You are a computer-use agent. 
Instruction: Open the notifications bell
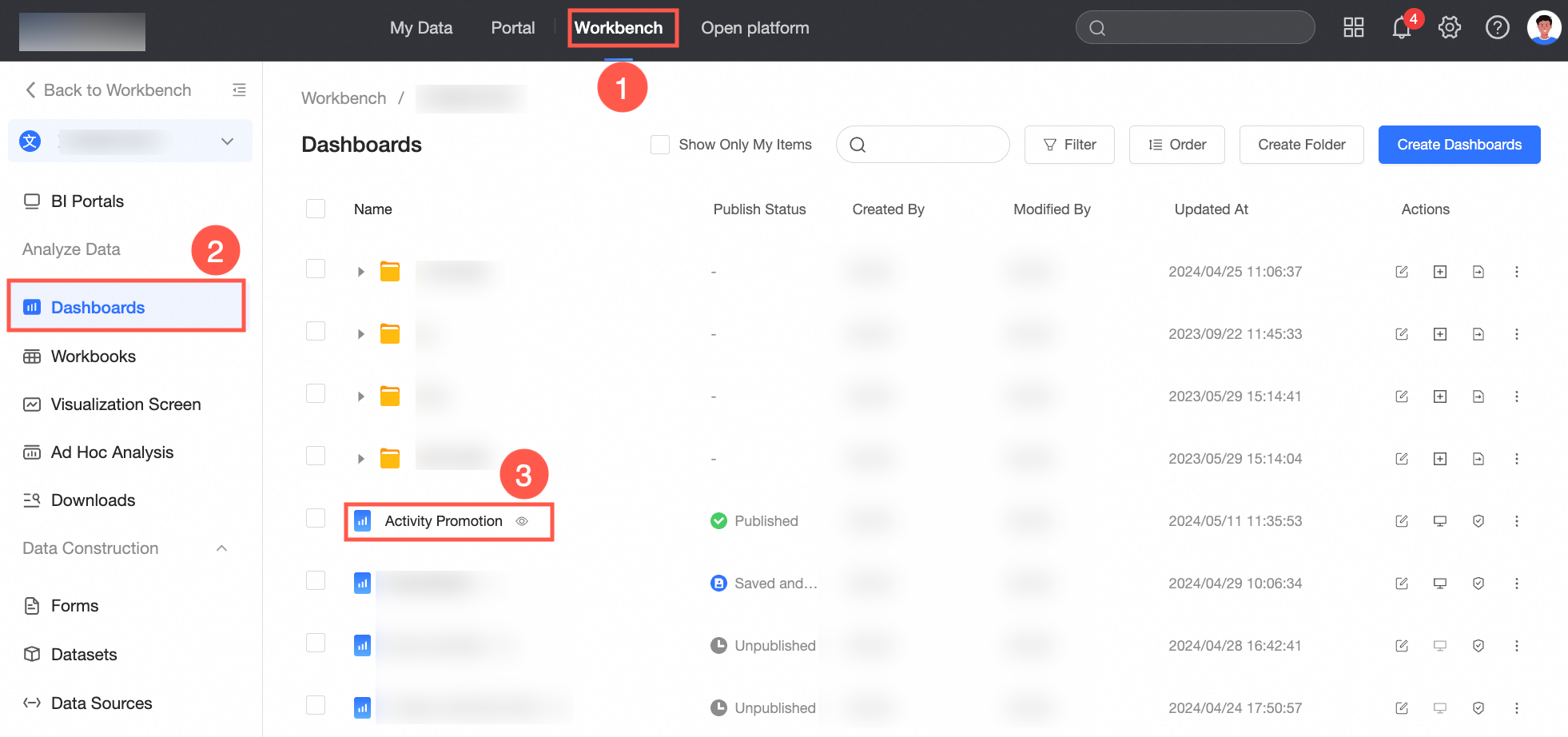(x=1401, y=28)
